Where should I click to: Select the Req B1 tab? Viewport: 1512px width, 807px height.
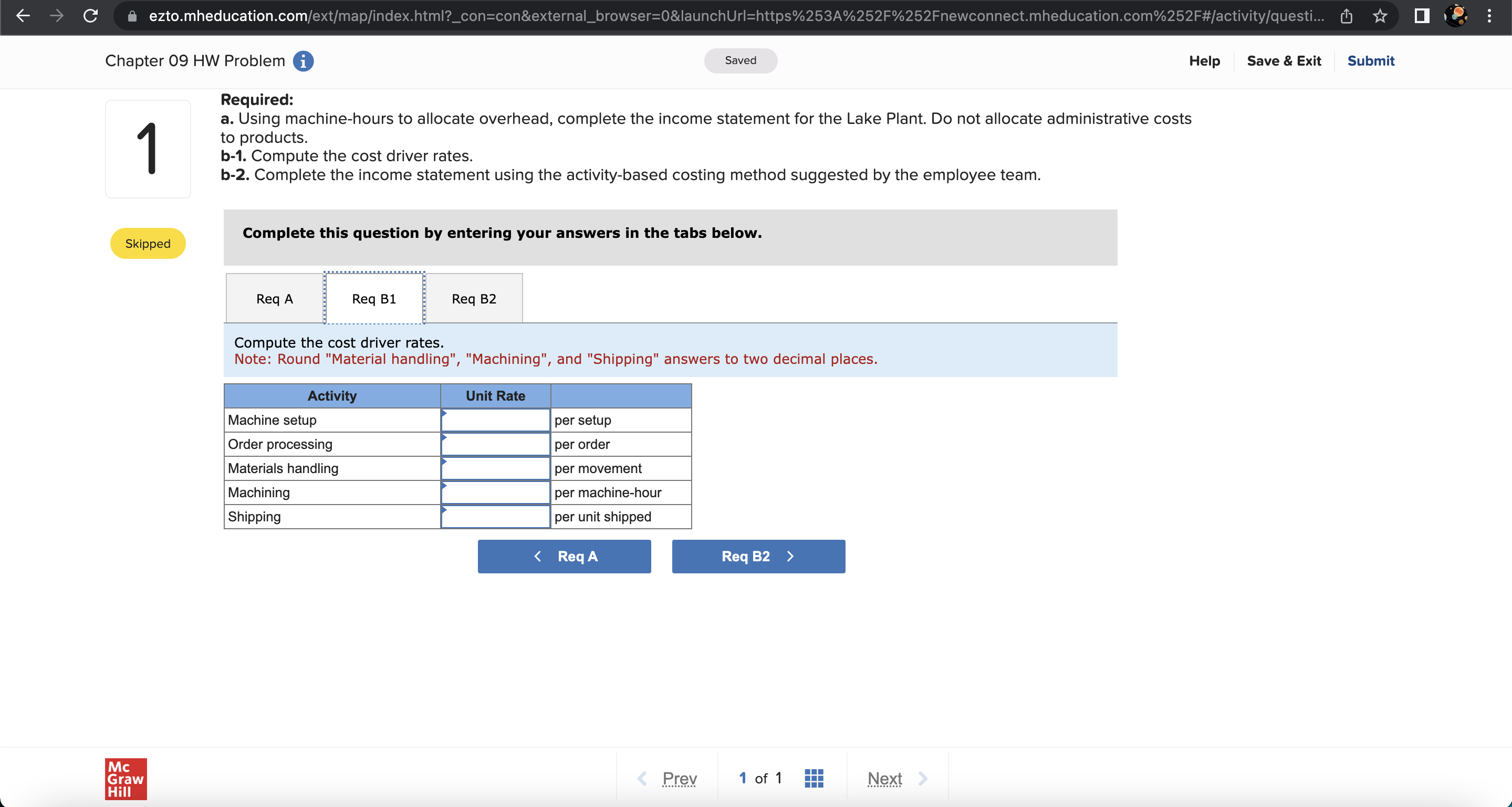[x=374, y=299]
